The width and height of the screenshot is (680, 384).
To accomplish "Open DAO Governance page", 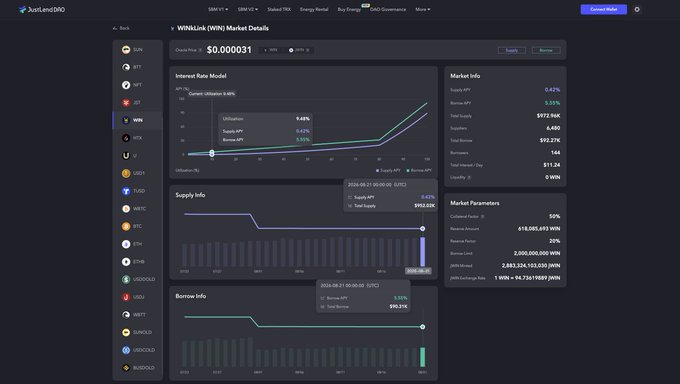I will pyautogui.click(x=388, y=9).
